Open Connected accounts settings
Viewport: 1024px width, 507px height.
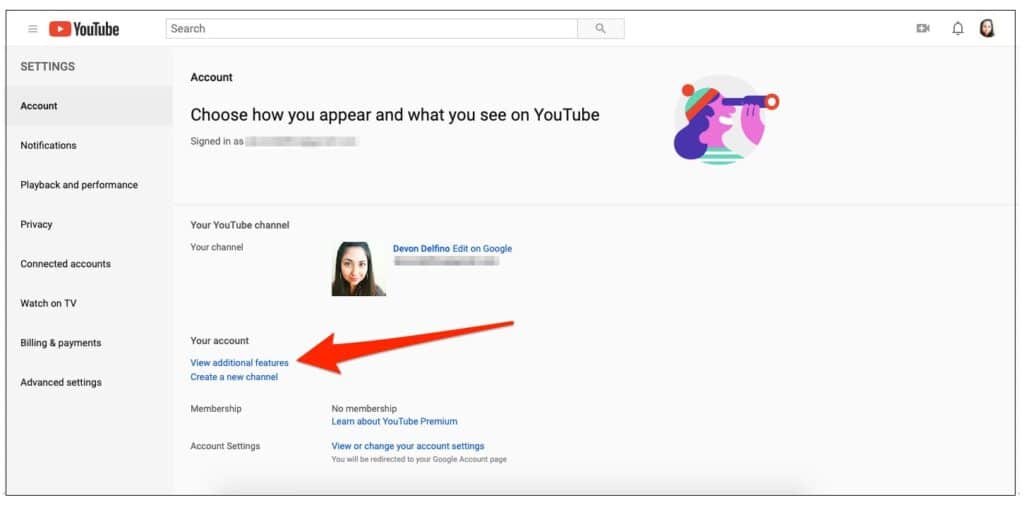click(65, 264)
